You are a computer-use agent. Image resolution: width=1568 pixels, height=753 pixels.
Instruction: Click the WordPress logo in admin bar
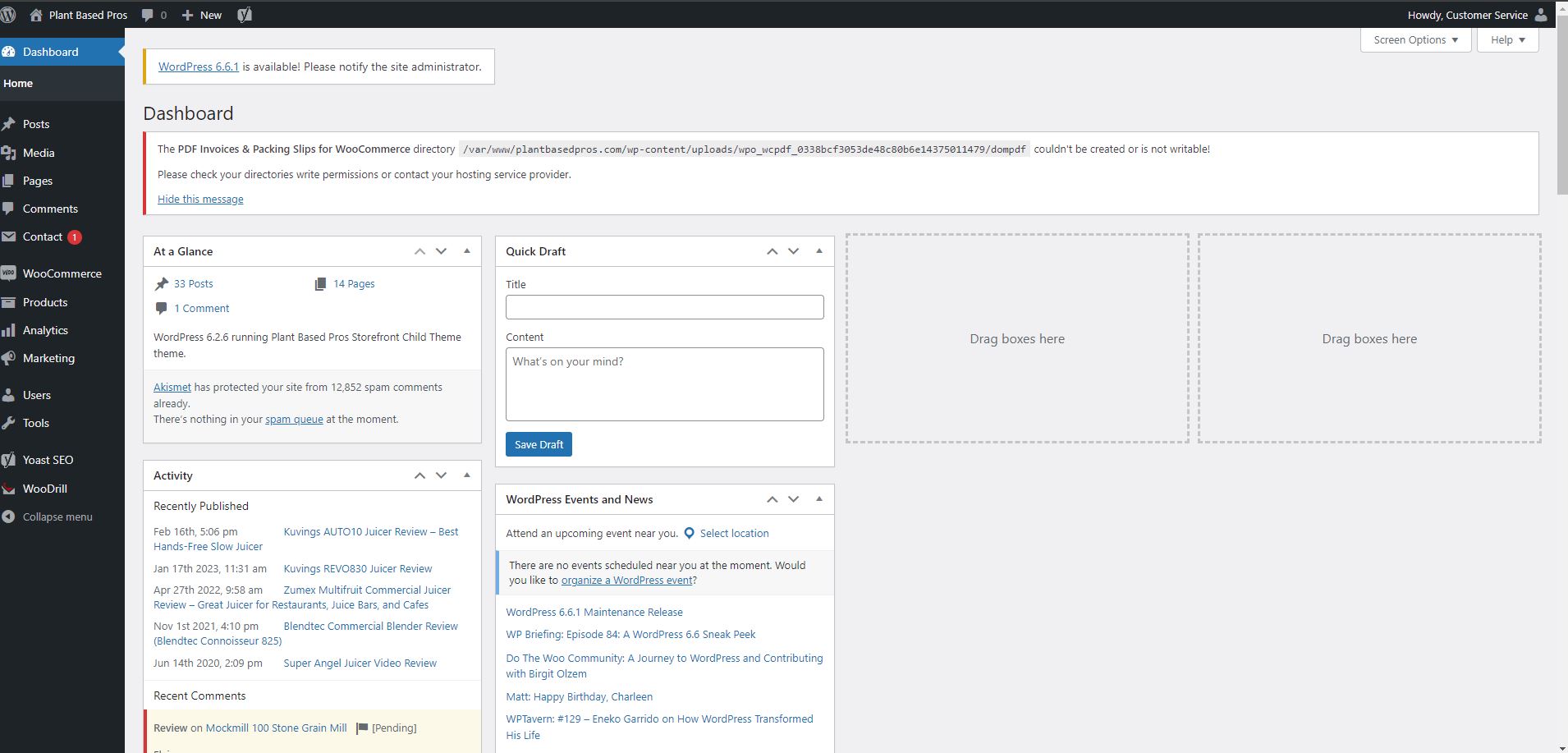pyautogui.click(x=8, y=15)
